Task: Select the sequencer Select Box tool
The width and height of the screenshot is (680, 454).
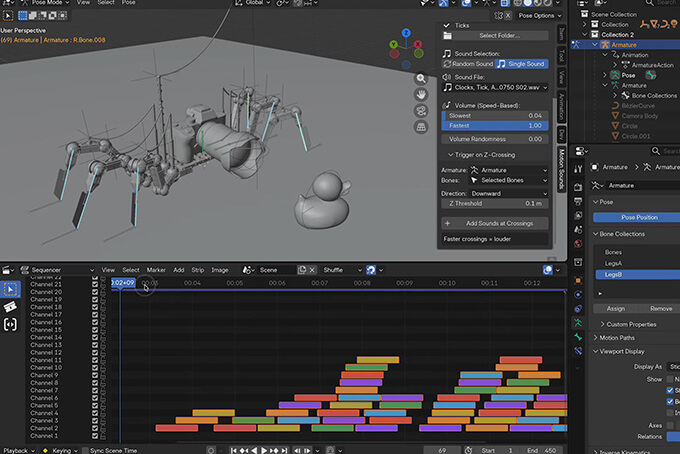Action: (x=11, y=289)
